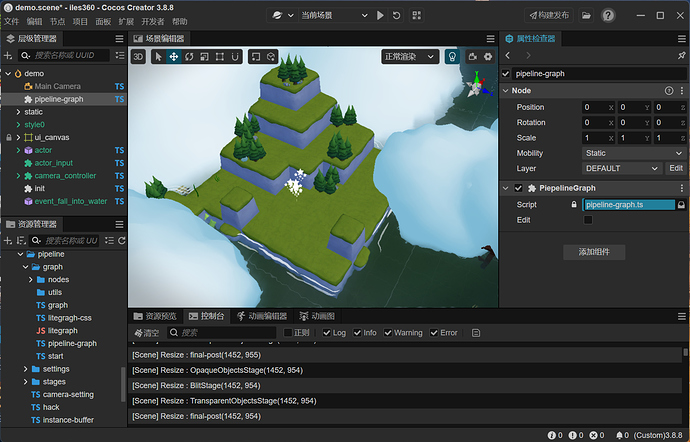690x442 pixels.
Task: Open the project folder icon in title bar
Action: [x=586, y=15]
